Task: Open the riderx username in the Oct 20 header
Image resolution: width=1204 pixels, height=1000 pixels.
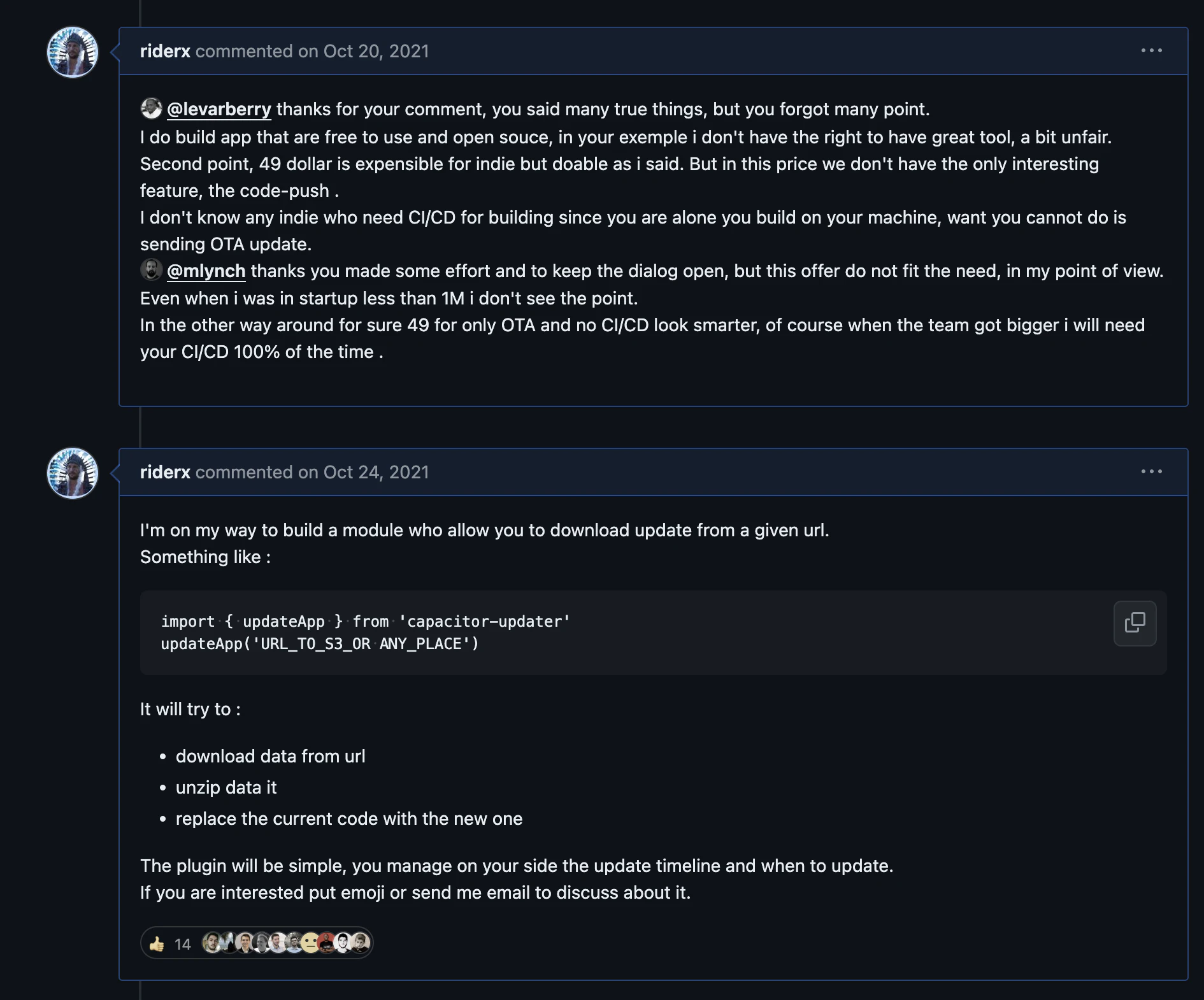Action: click(x=165, y=51)
